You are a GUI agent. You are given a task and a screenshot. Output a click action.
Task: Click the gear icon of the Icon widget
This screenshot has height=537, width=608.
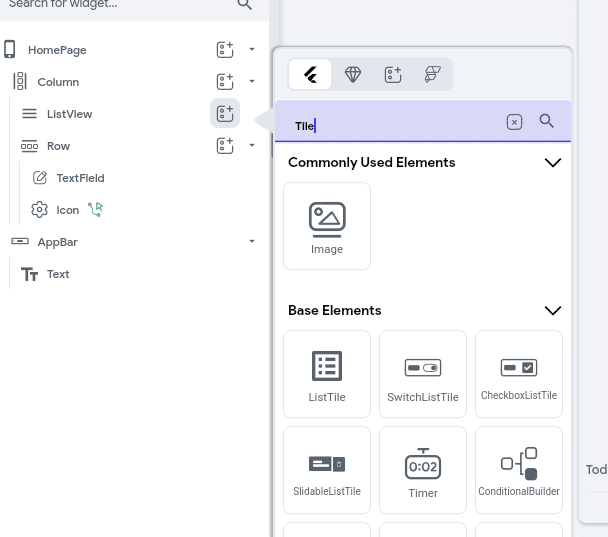click(x=39, y=210)
